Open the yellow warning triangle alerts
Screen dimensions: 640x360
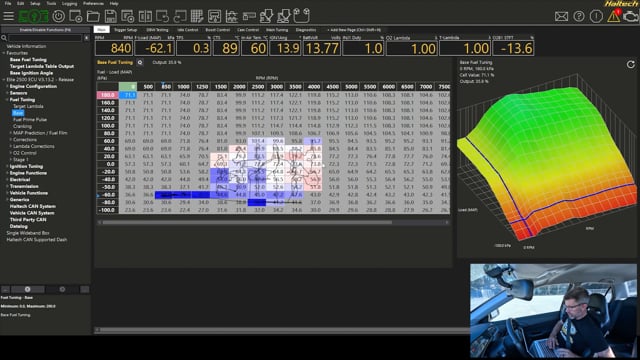tap(613, 16)
